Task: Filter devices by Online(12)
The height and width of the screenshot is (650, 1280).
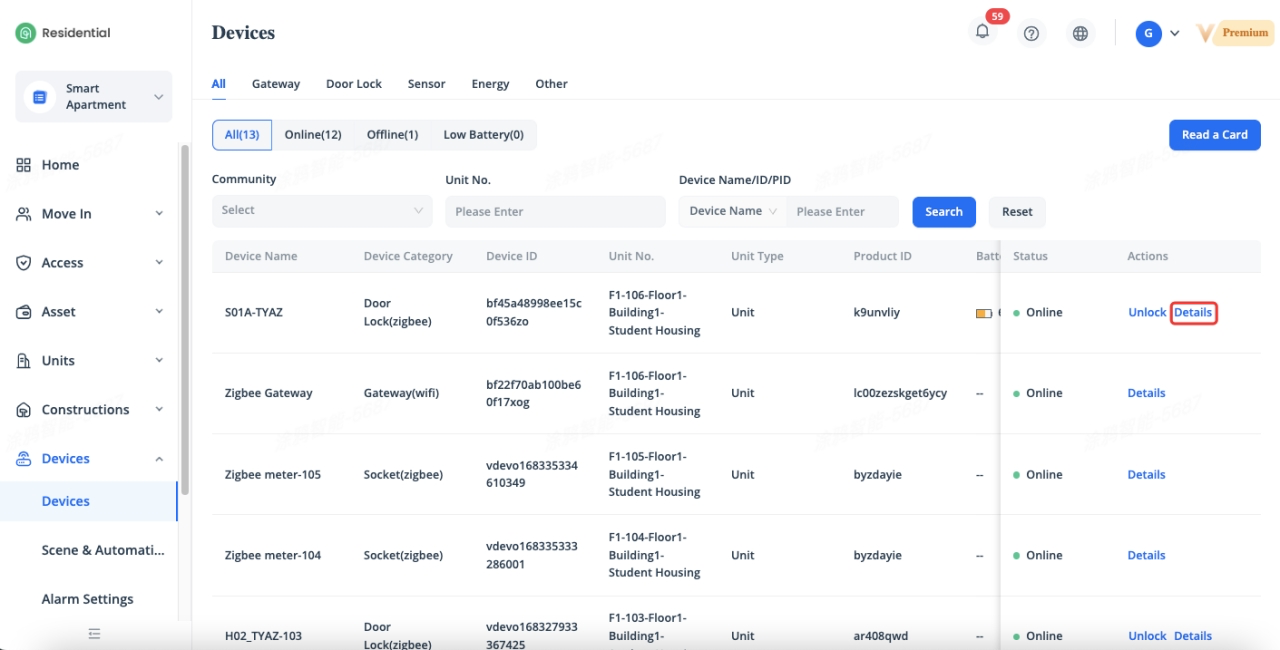Action: 313,135
